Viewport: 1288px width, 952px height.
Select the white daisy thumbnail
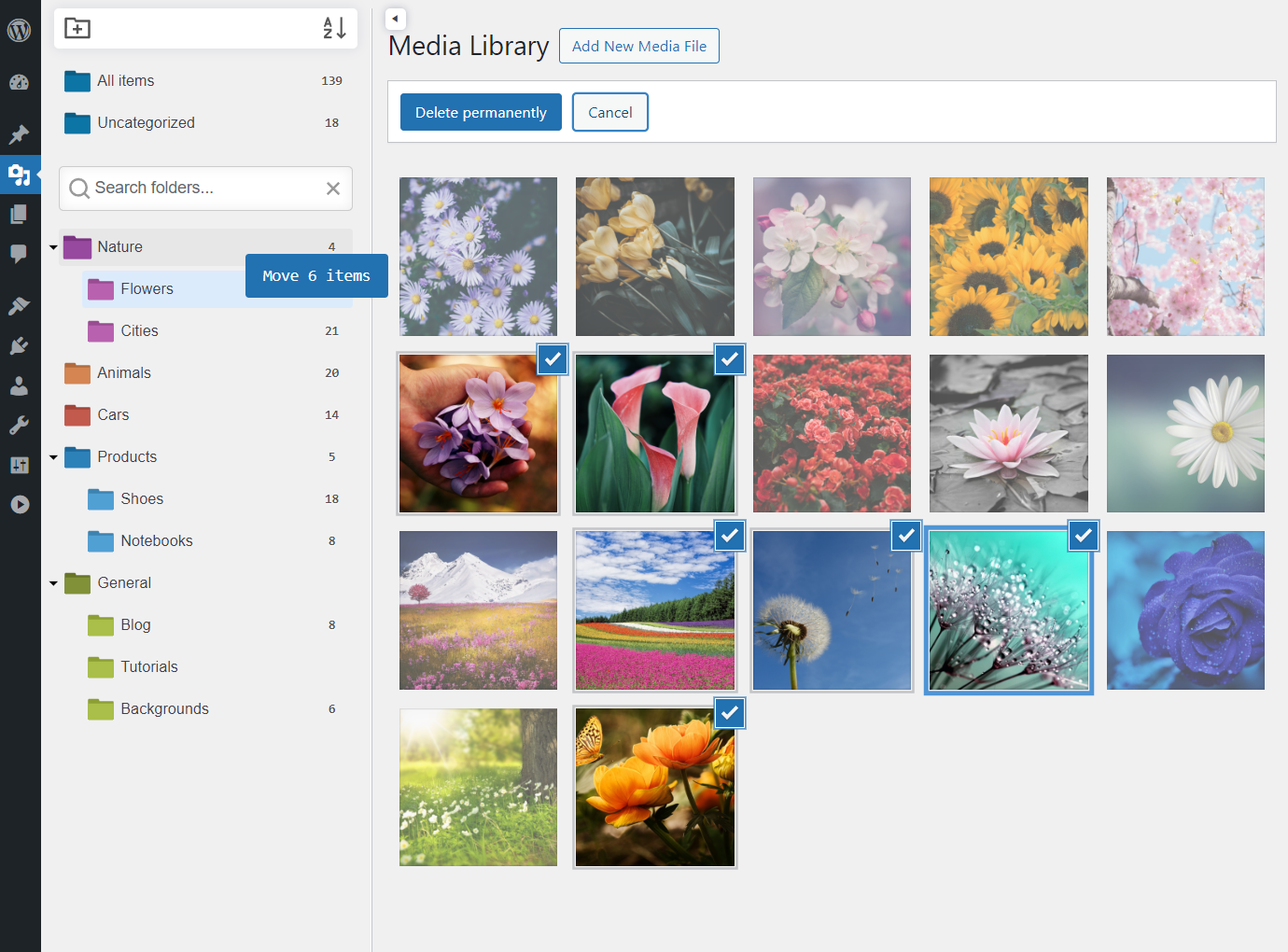[1185, 433]
